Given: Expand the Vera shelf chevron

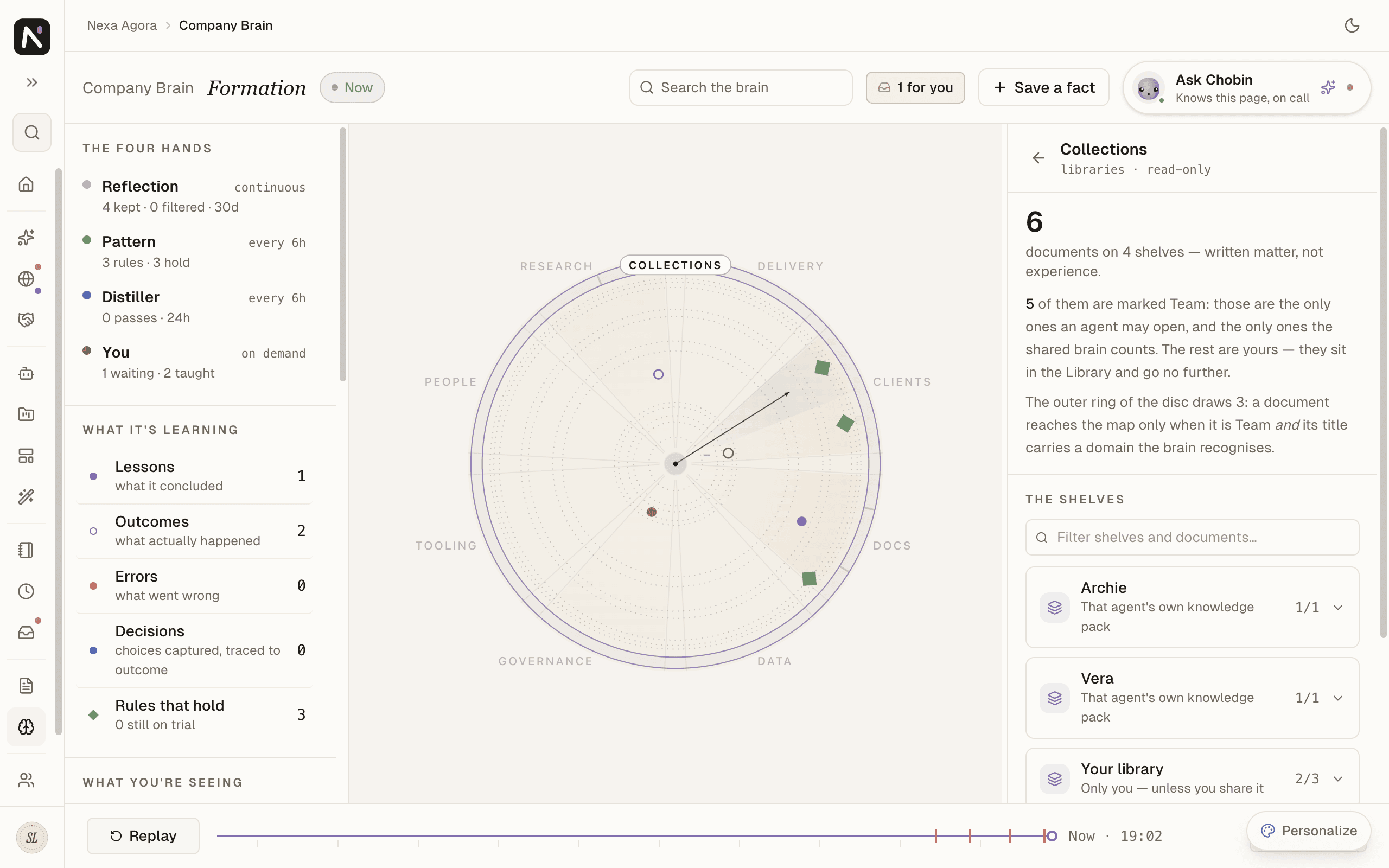Looking at the screenshot, I should (1338, 698).
